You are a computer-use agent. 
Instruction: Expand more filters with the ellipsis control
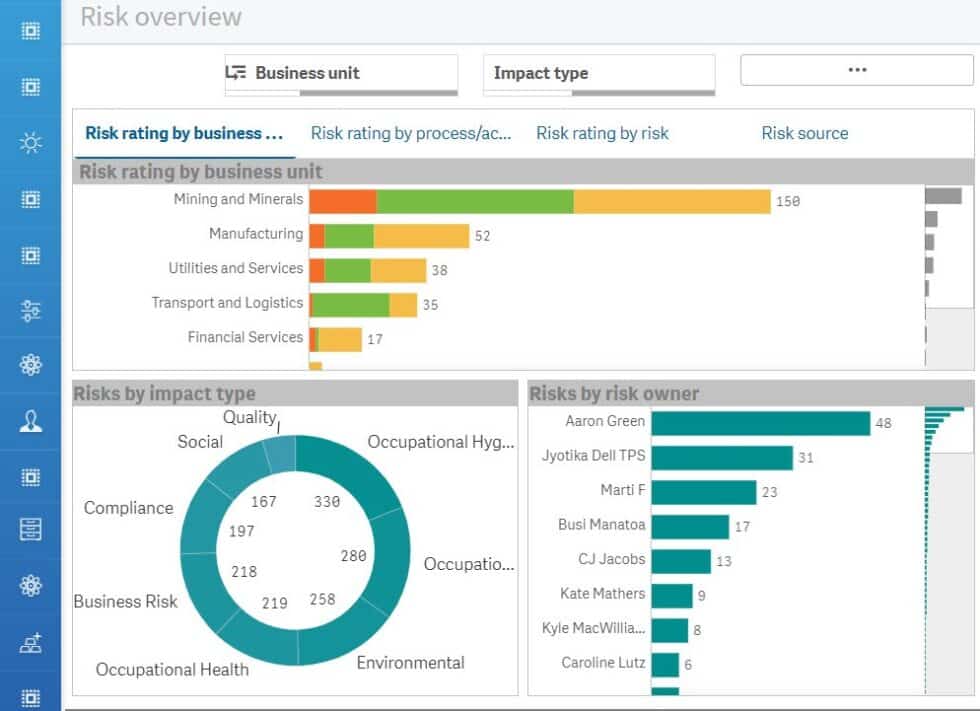856,69
